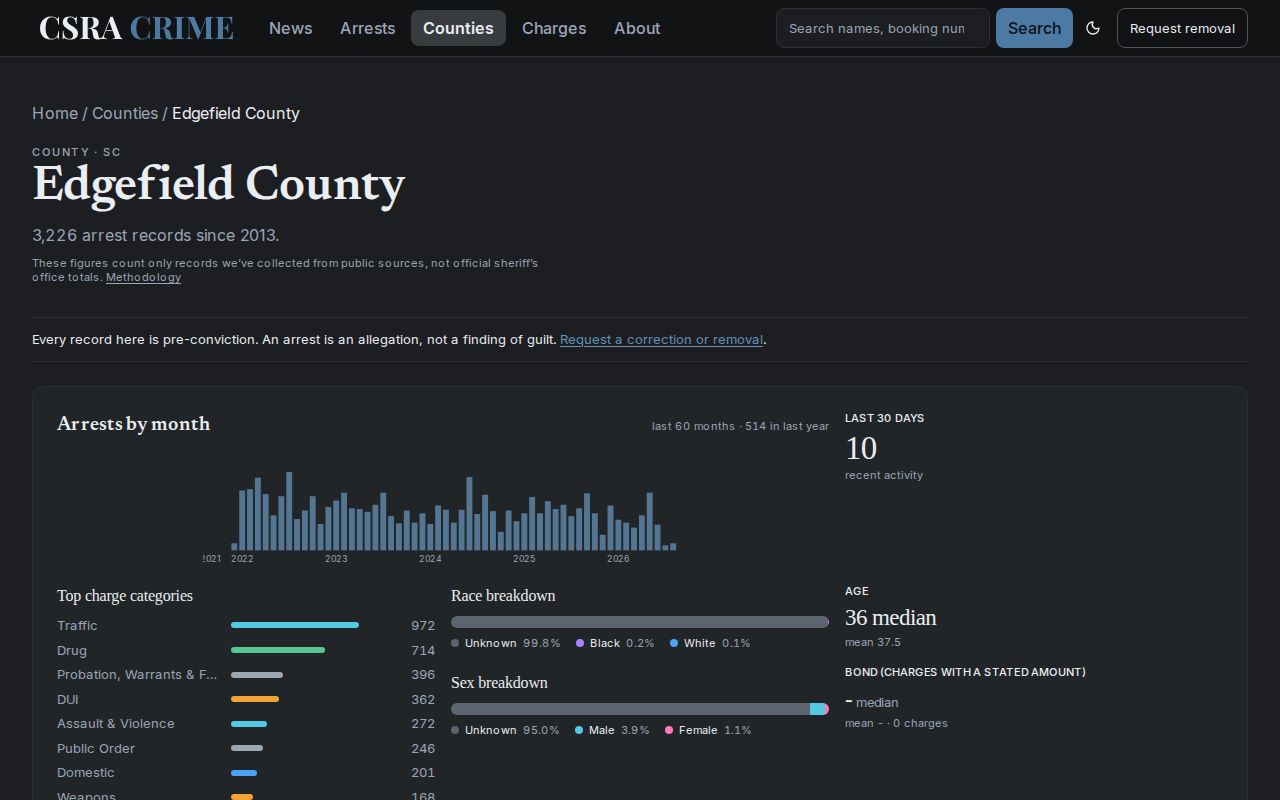Follow the Home breadcrumb link
Image resolution: width=1280 pixels, height=800 pixels.
point(55,113)
